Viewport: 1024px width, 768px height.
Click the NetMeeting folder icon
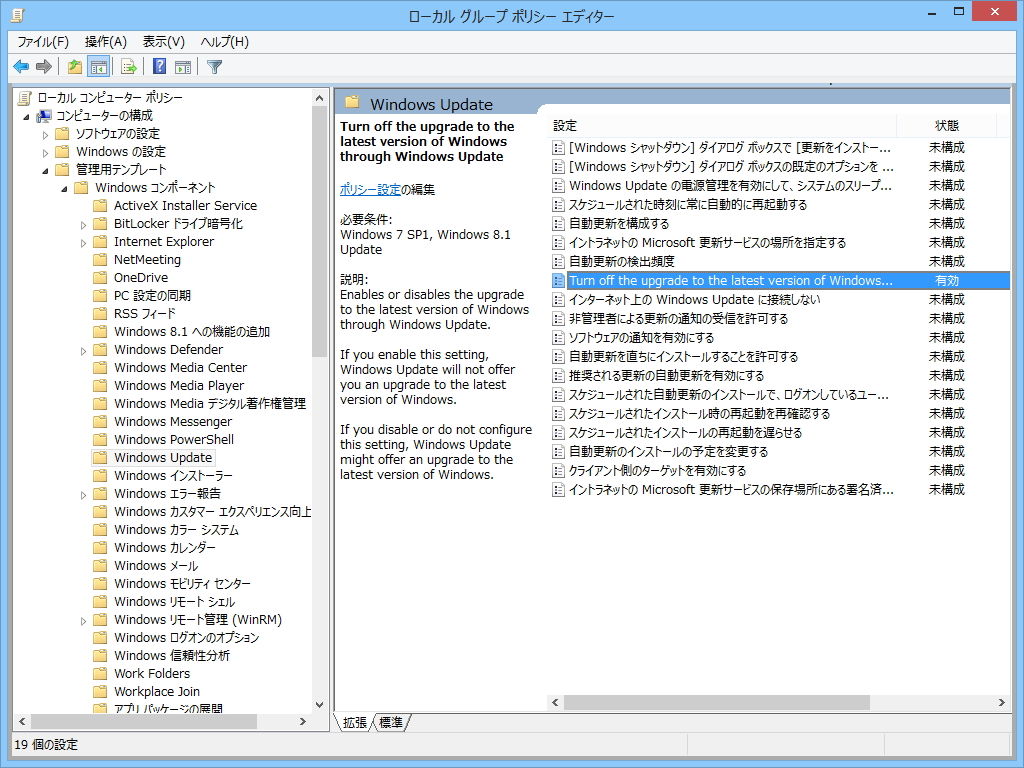click(100, 260)
